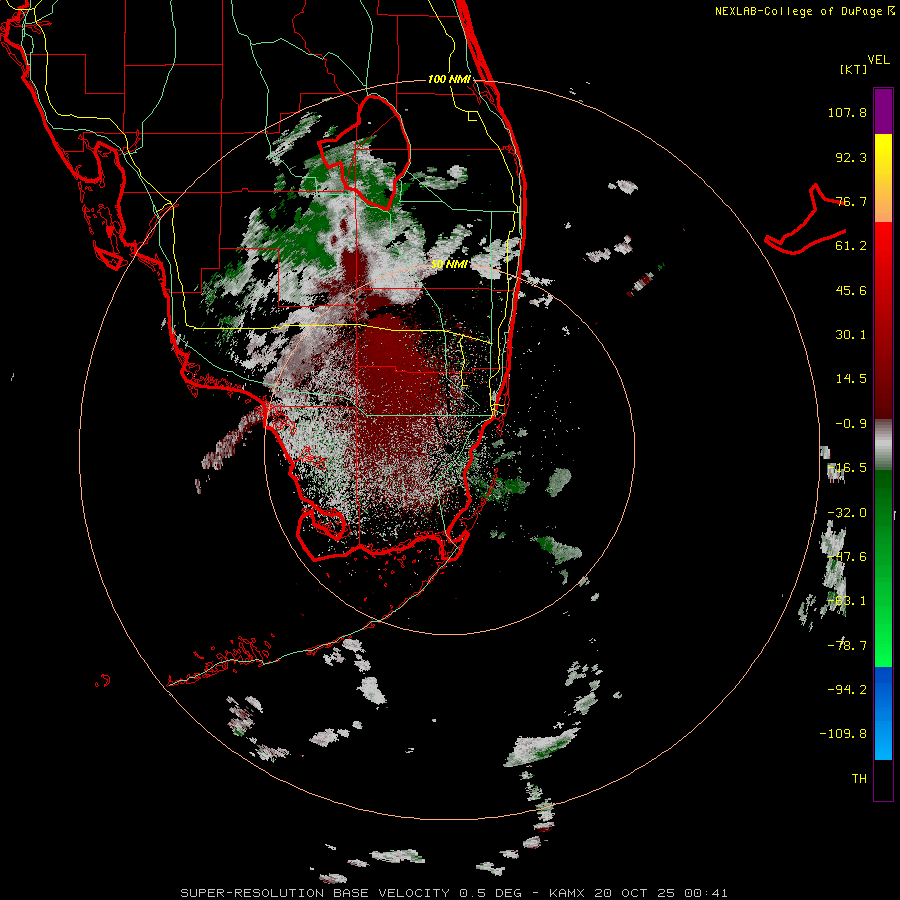Screen dimensions: 900x900
Task: Click the 30.1 velocity scale value
Action: tap(851, 335)
